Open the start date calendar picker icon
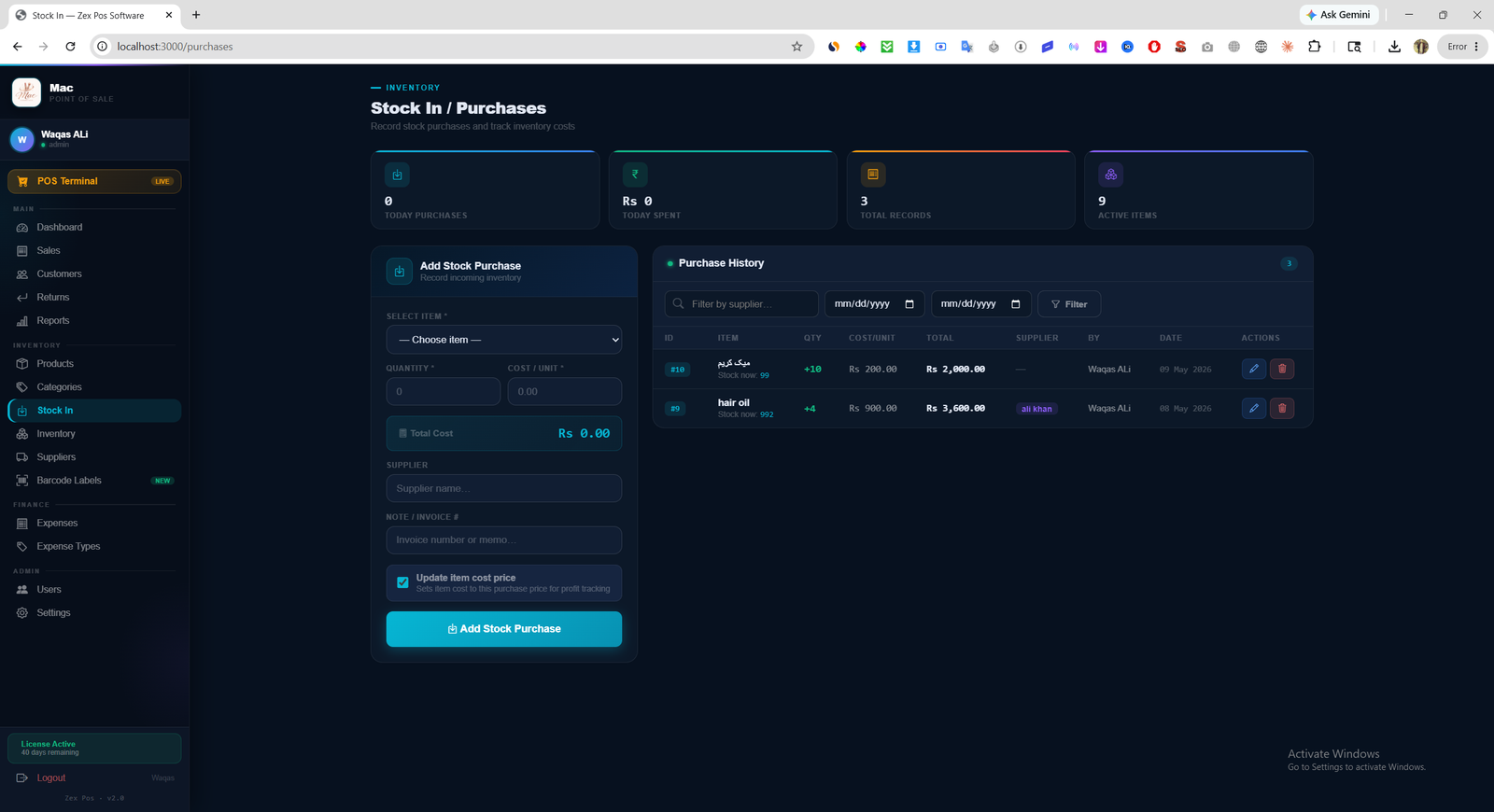Viewport: 1494px width, 812px height. [909, 304]
